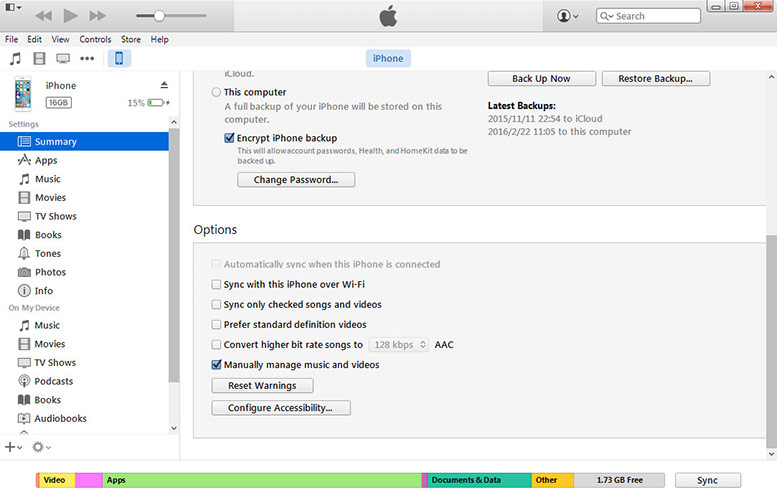The width and height of the screenshot is (777, 500).
Task: Click the add plus button dropdown
Action: [x=13, y=447]
